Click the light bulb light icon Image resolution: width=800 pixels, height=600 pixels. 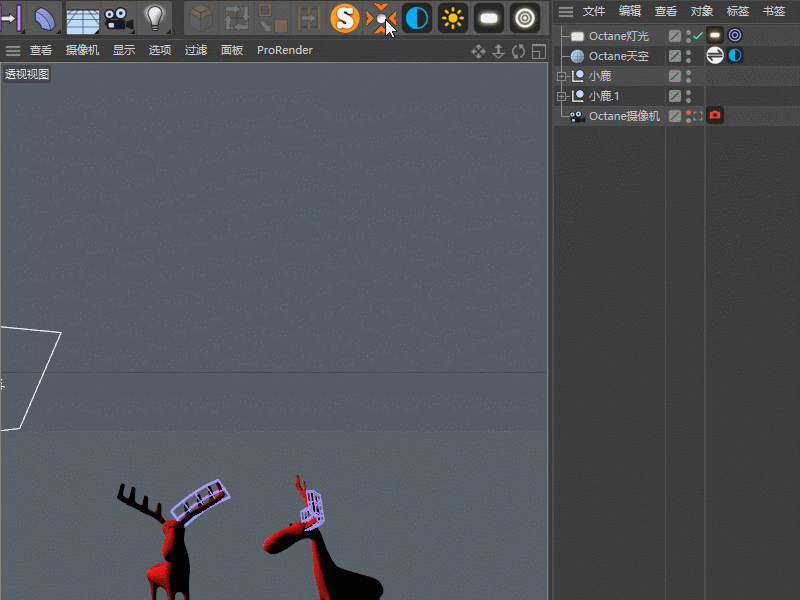(x=155, y=18)
